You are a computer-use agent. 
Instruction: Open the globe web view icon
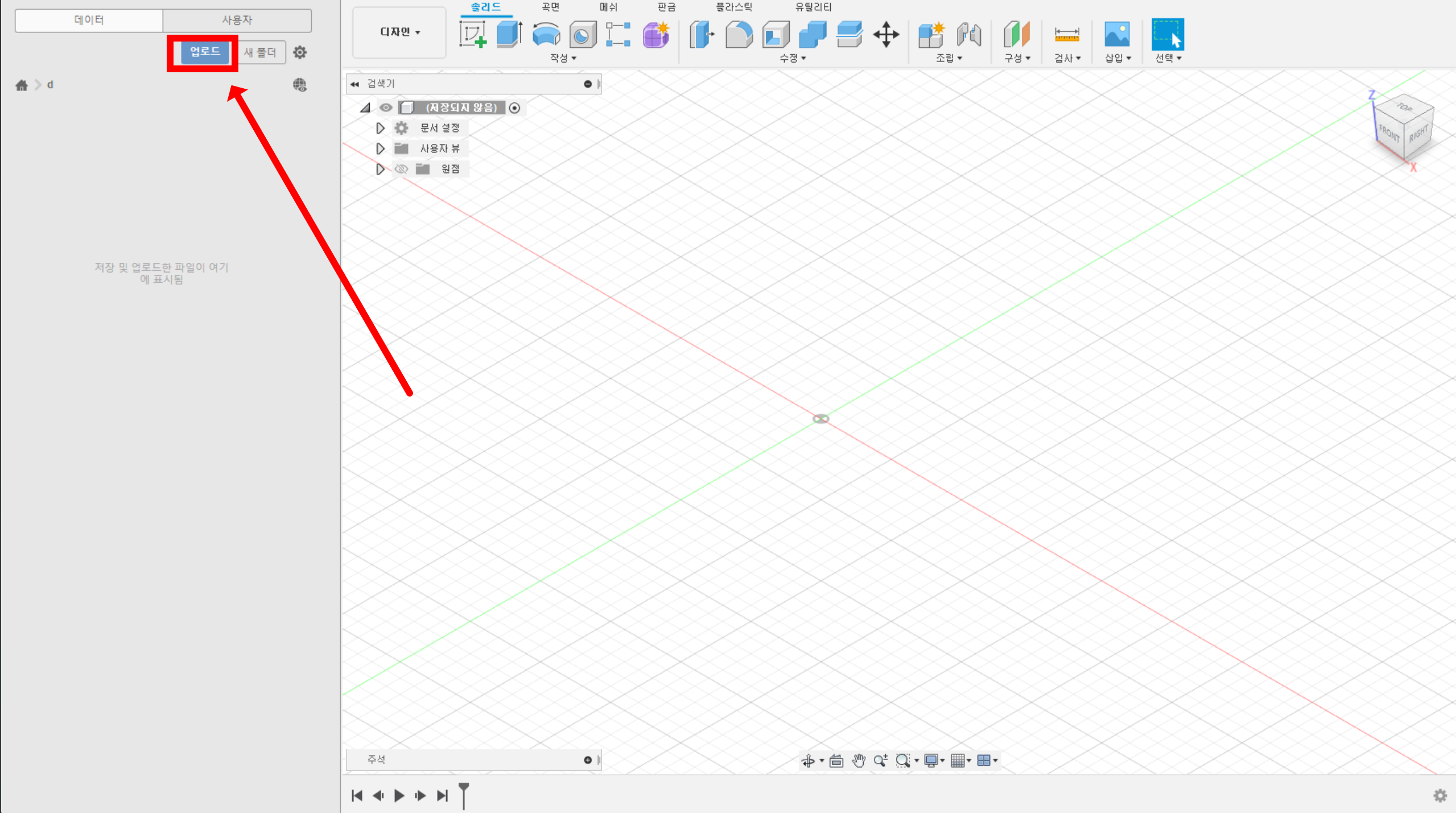click(x=300, y=85)
